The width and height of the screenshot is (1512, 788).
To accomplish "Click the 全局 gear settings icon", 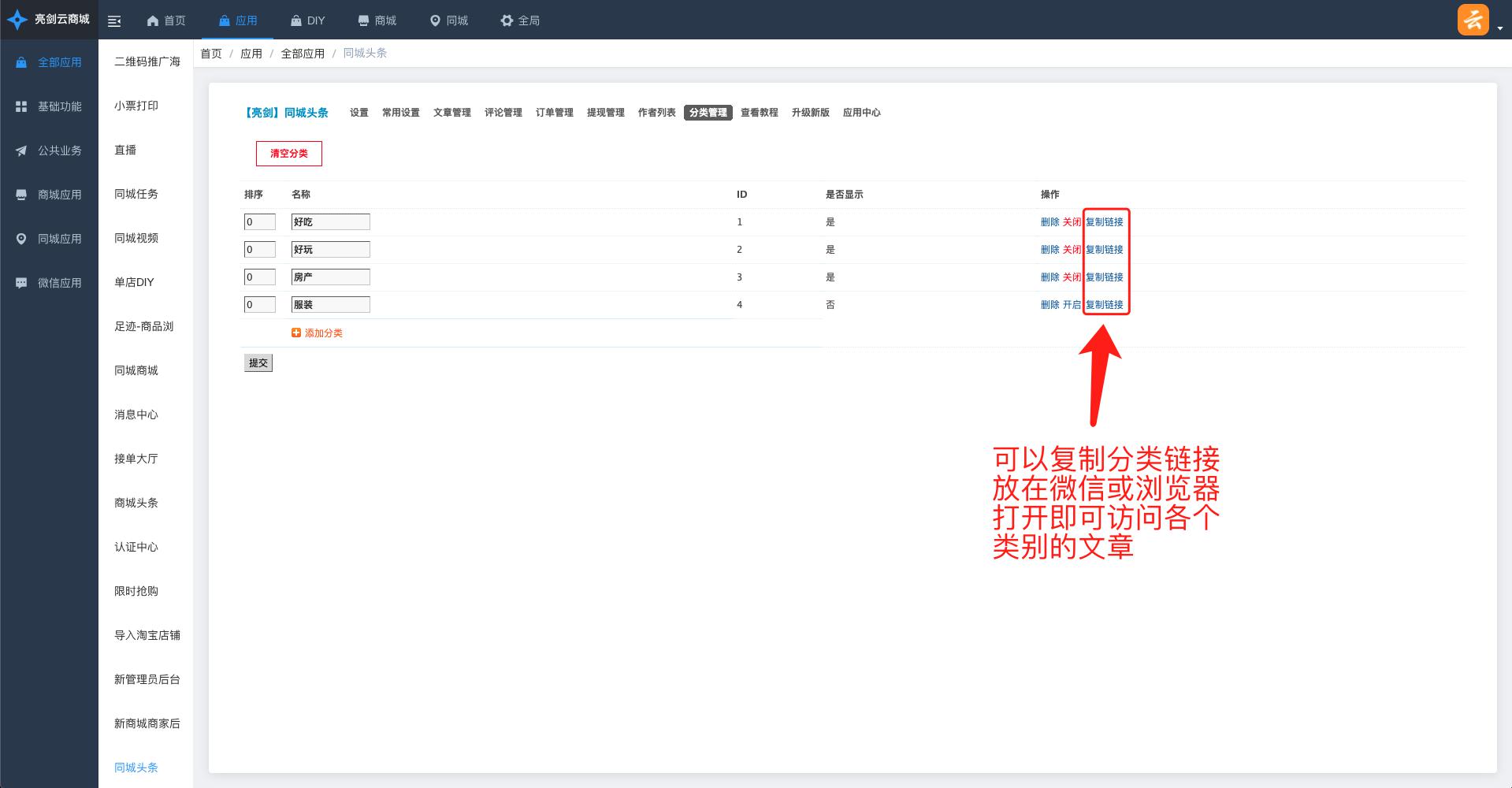I will coord(507,20).
